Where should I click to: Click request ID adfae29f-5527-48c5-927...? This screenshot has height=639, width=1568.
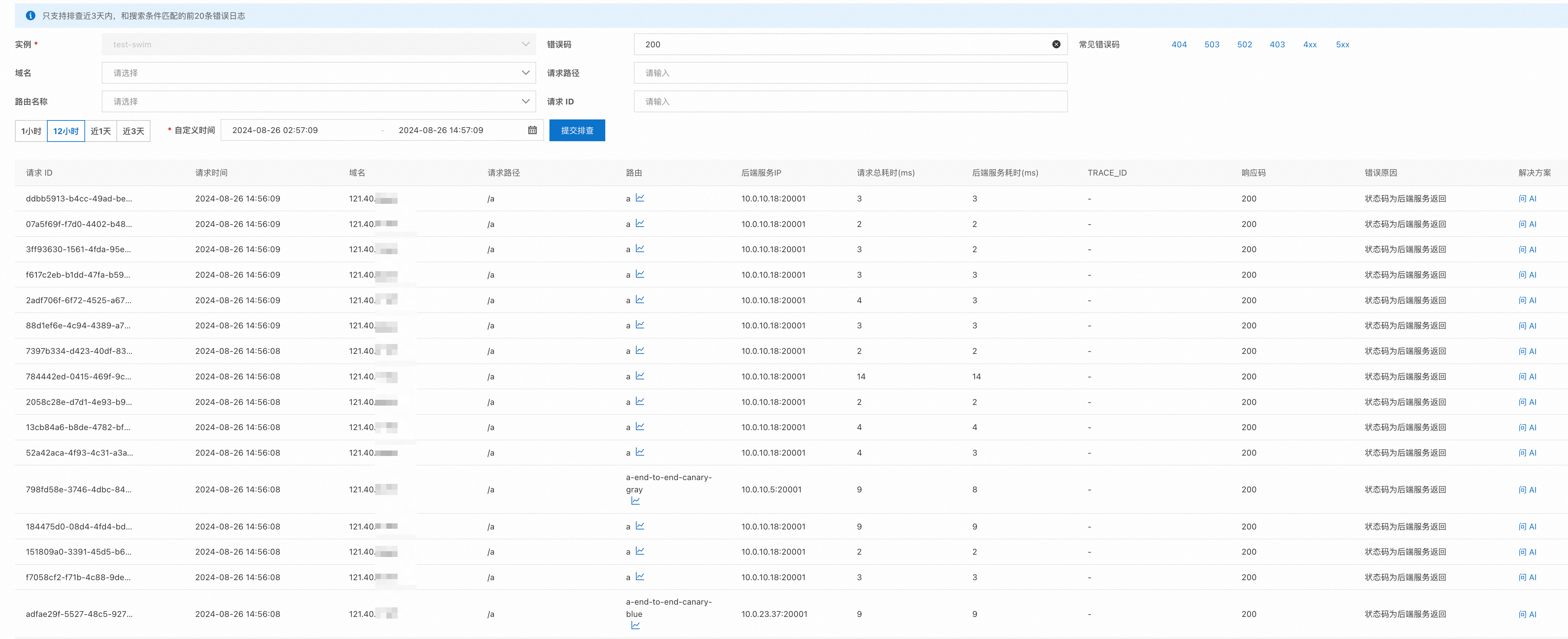click(79, 614)
